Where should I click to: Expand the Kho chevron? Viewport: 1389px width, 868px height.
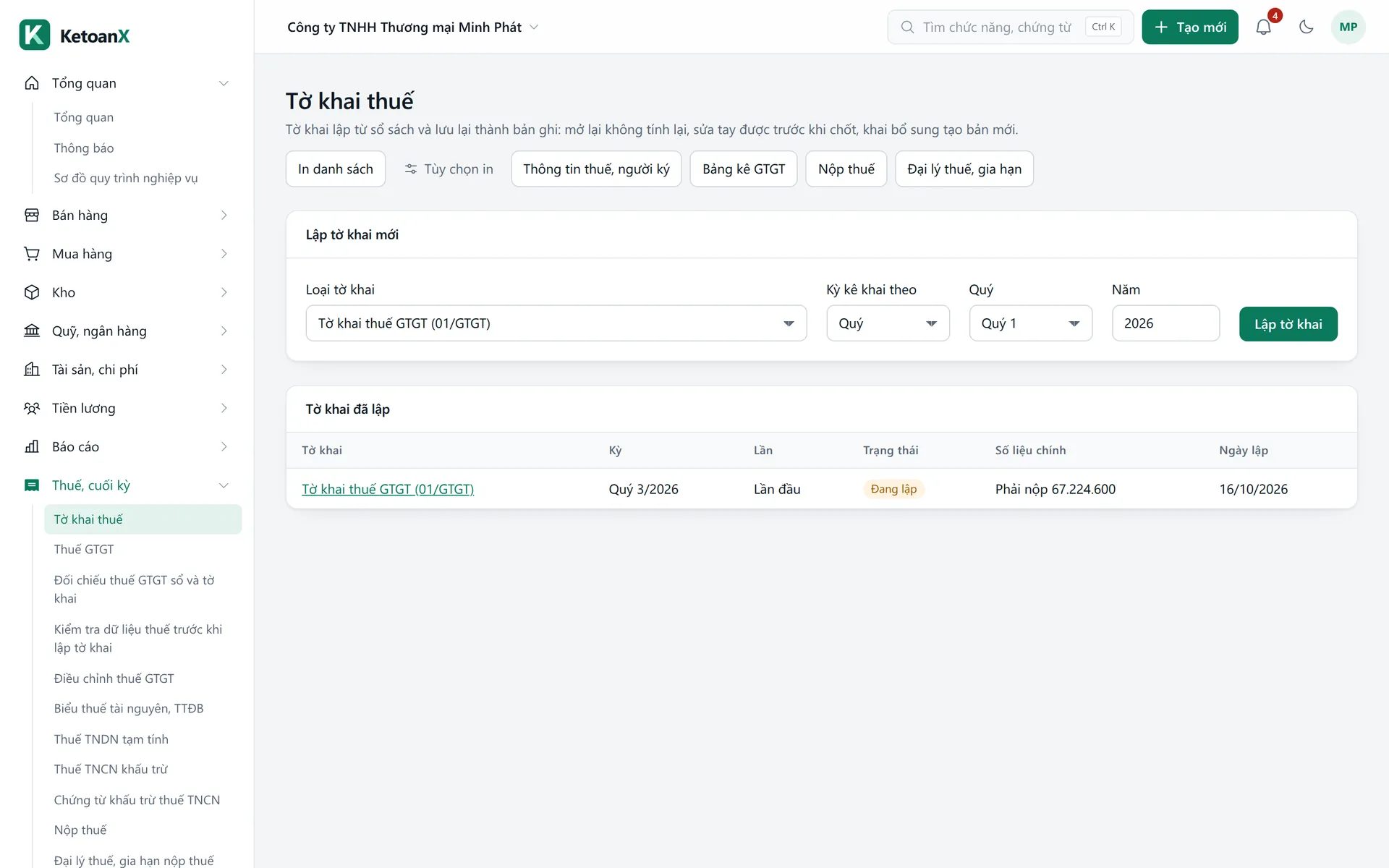224,292
